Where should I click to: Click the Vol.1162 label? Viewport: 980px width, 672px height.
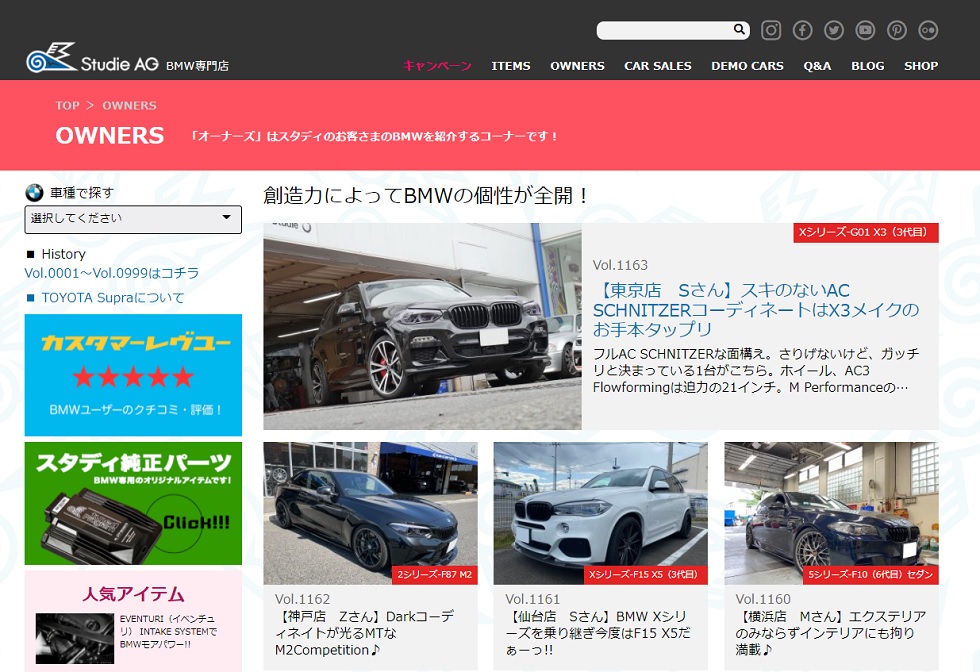302,599
